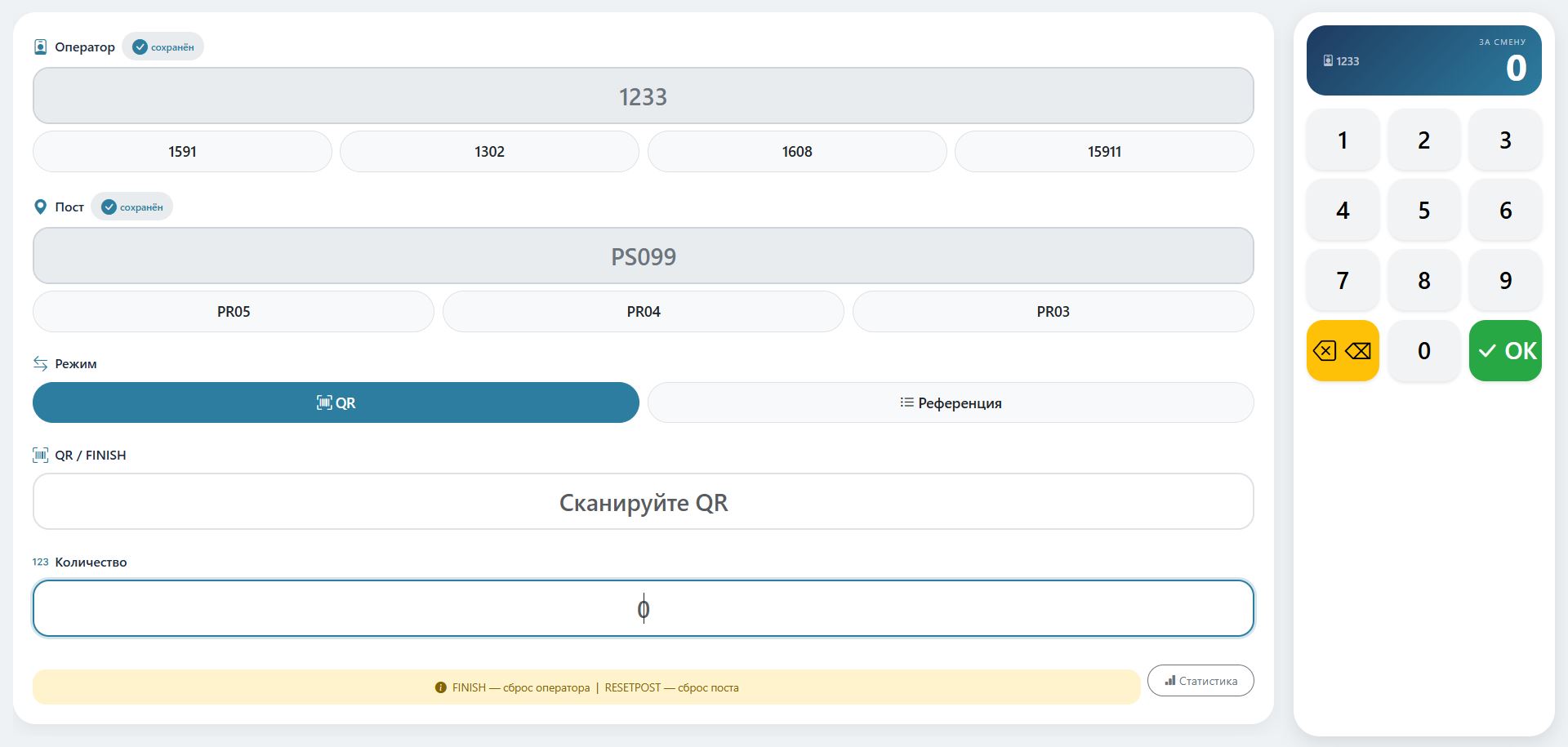
Task: Pick preset post PR03
Action: pos(1053,311)
